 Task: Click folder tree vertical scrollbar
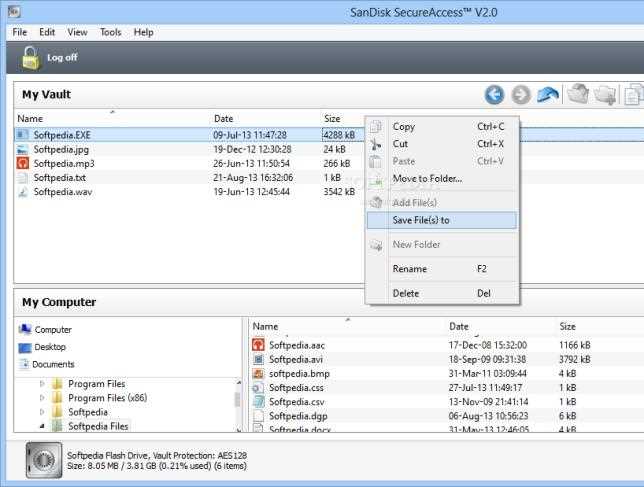coord(238,405)
